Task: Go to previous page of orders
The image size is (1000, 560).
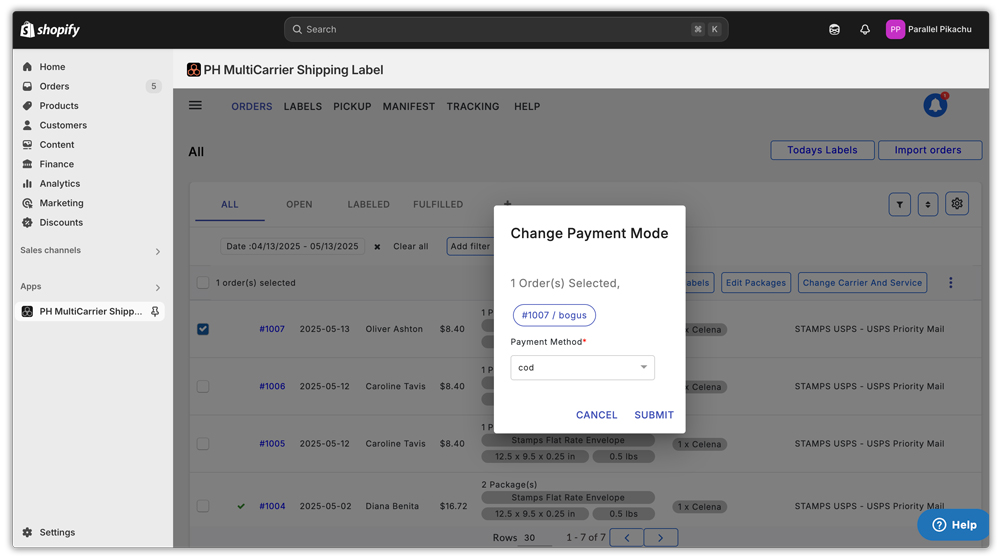Action: [x=626, y=538]
